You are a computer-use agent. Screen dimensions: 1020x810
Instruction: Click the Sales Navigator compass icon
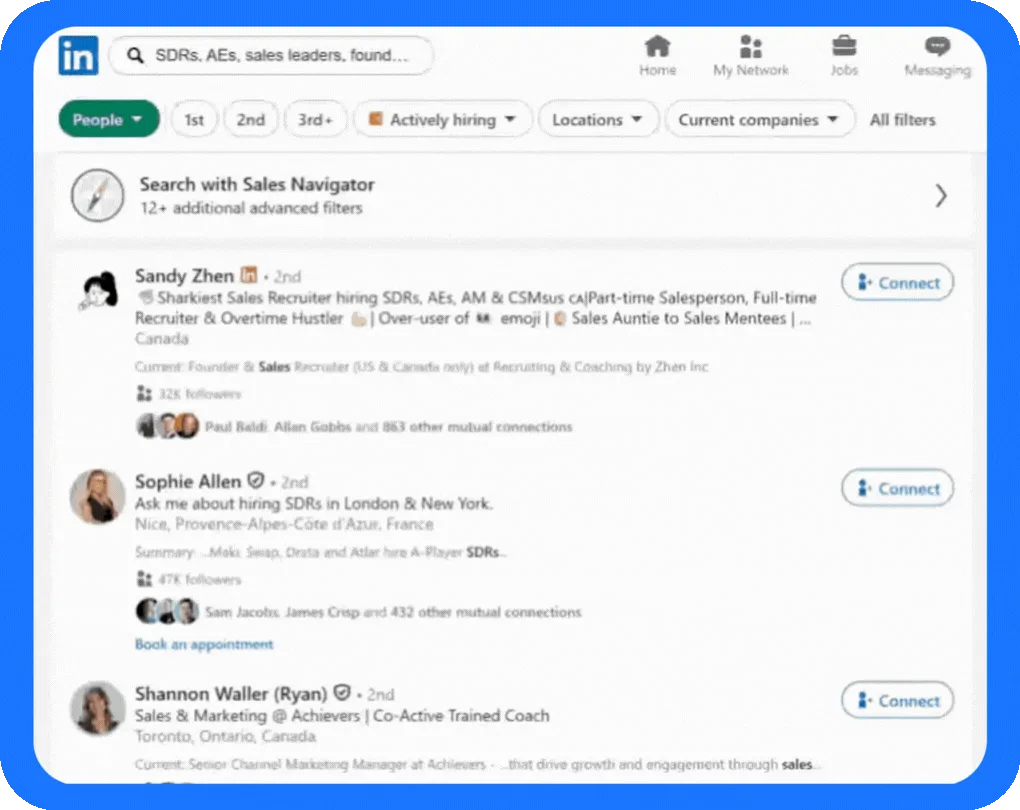[x=97, y=196]
